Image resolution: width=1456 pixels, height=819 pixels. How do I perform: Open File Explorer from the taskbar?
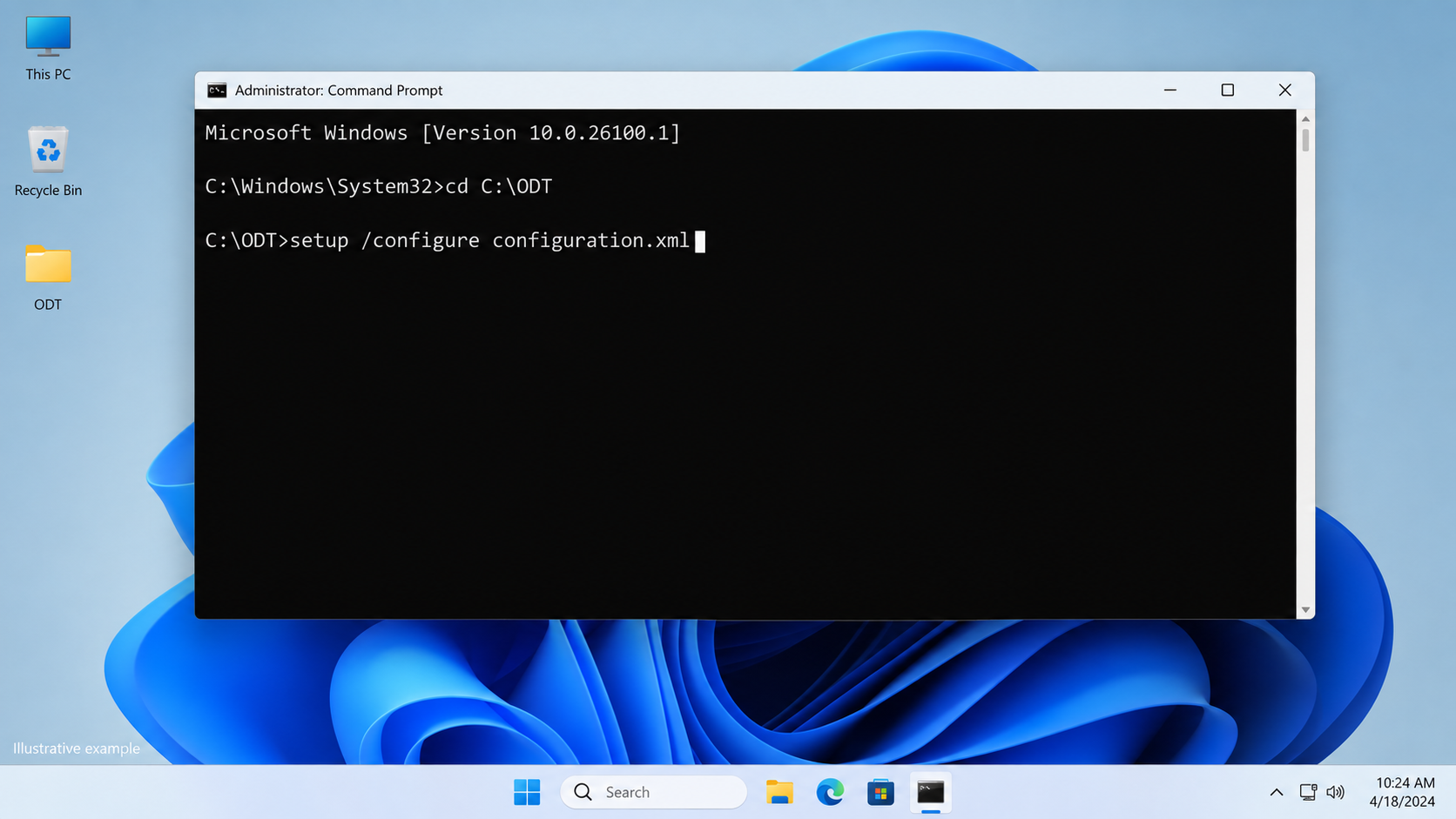(779, 792)
